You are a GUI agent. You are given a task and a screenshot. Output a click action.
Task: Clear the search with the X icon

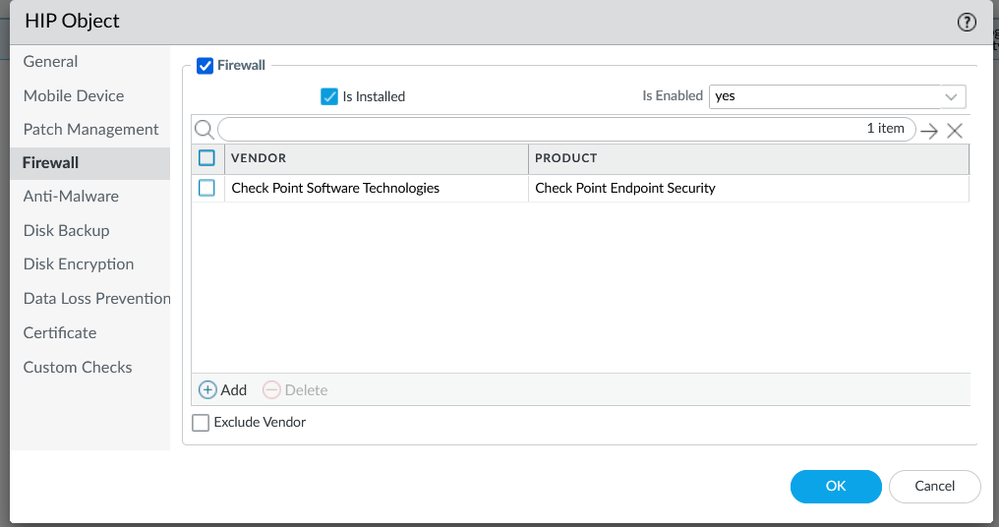[x=955, y=130]
